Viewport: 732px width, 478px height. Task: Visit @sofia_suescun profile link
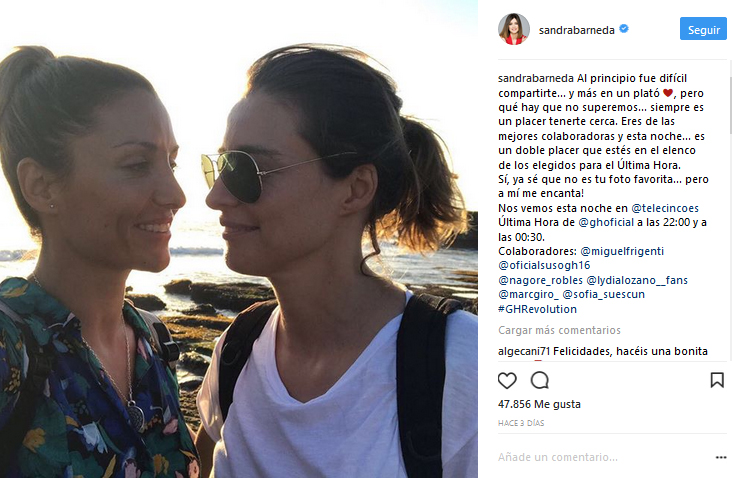tap(604, 295)
